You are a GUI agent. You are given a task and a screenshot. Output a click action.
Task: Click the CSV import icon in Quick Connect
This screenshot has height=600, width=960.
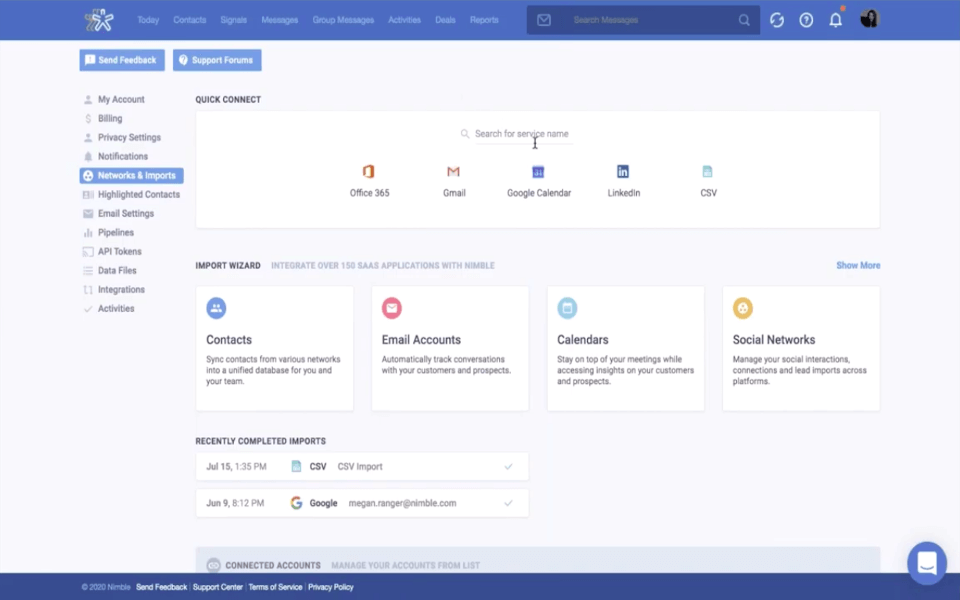(x=707, y=171)
